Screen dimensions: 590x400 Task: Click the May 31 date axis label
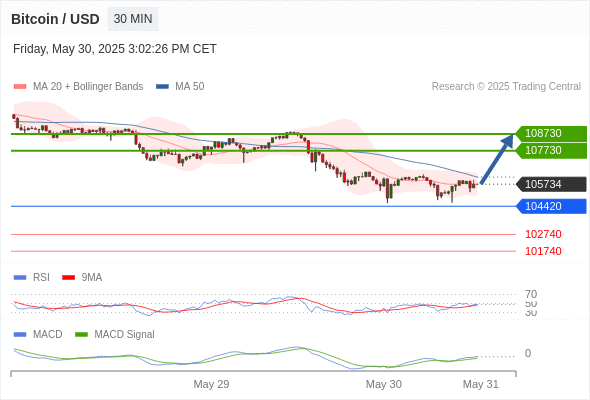[x=481, y=384]
